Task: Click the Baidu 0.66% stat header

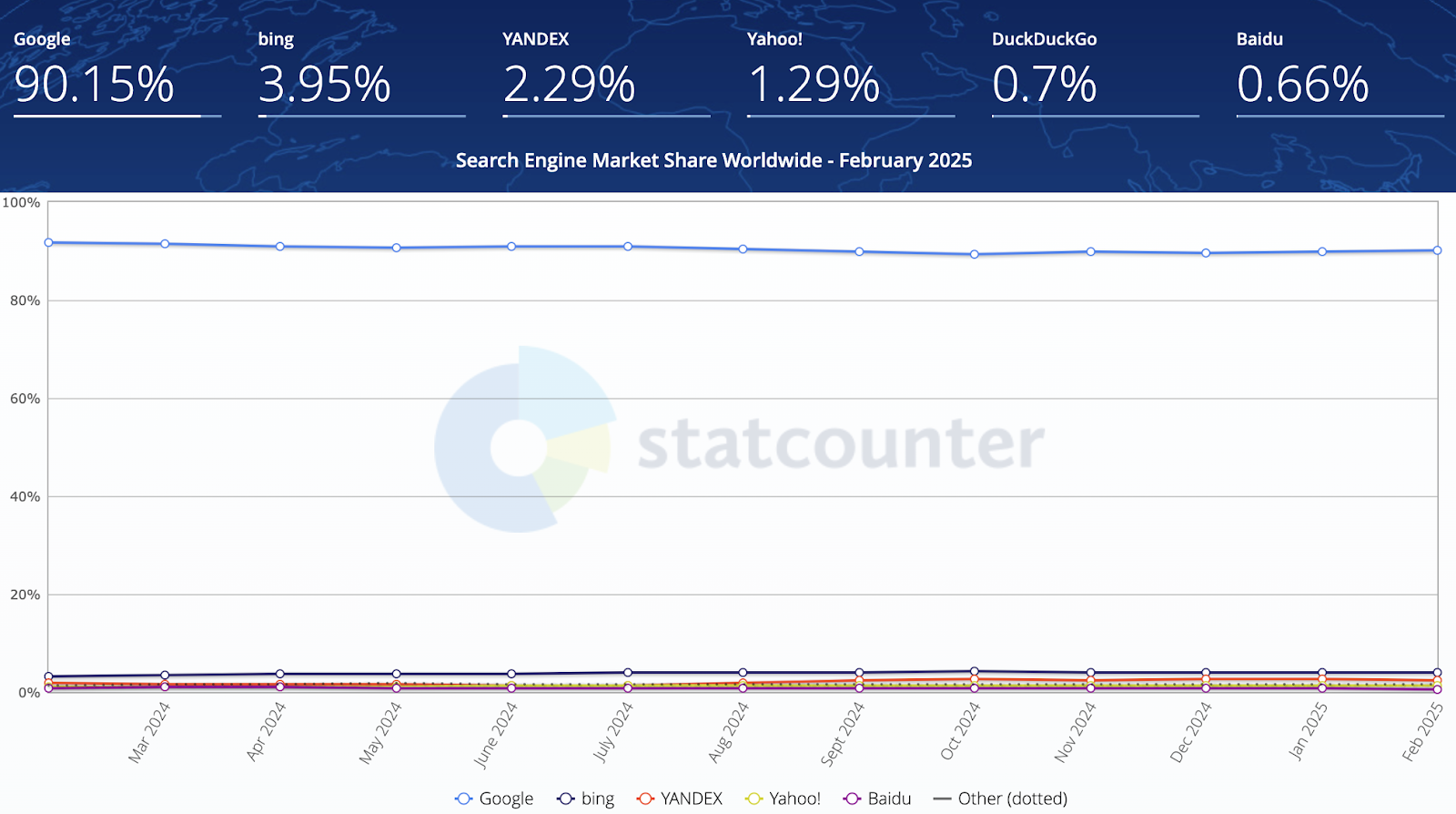Action: click(1340, 73)
